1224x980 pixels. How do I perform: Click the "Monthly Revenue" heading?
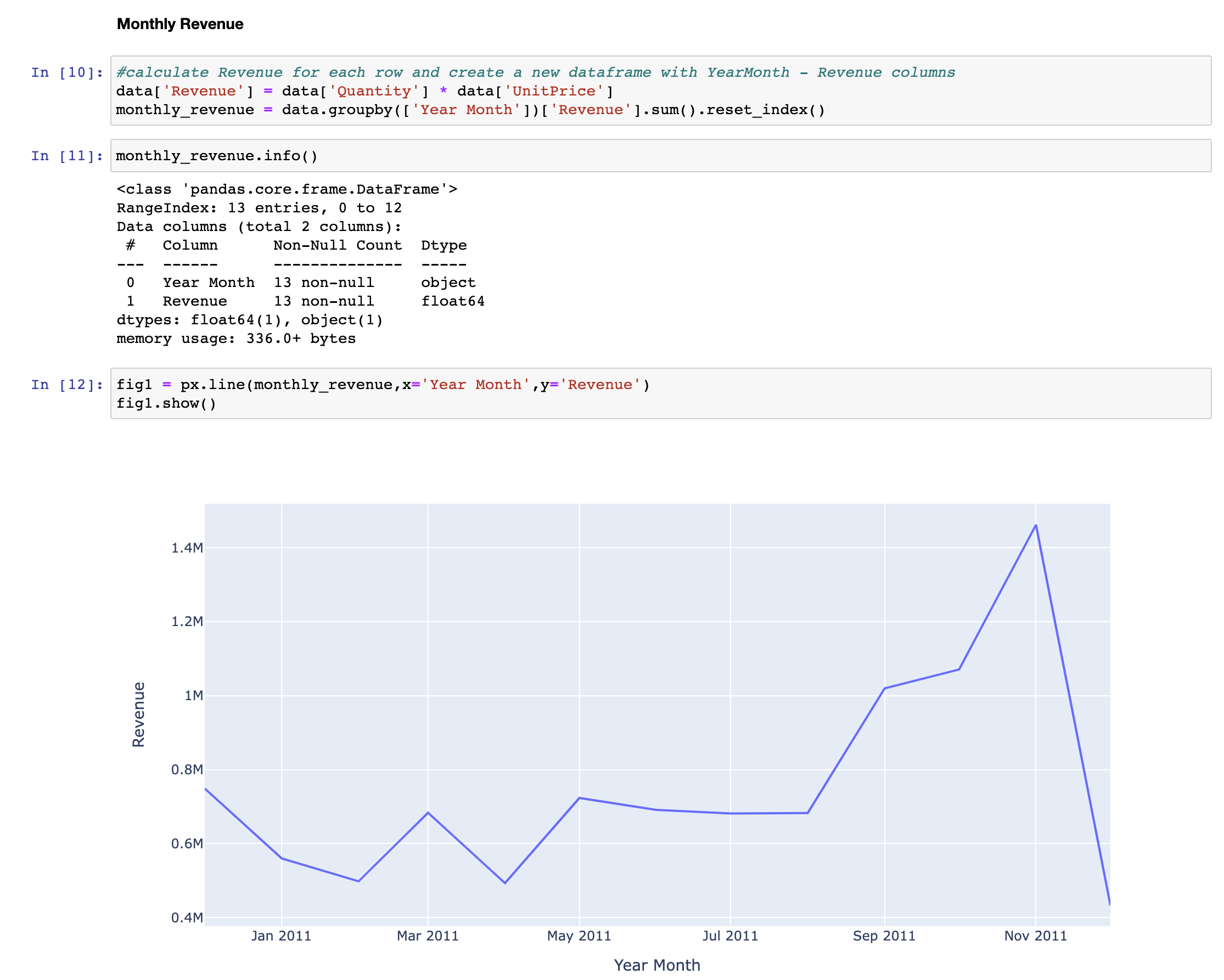pyautogui.click(x=179, y=24)
